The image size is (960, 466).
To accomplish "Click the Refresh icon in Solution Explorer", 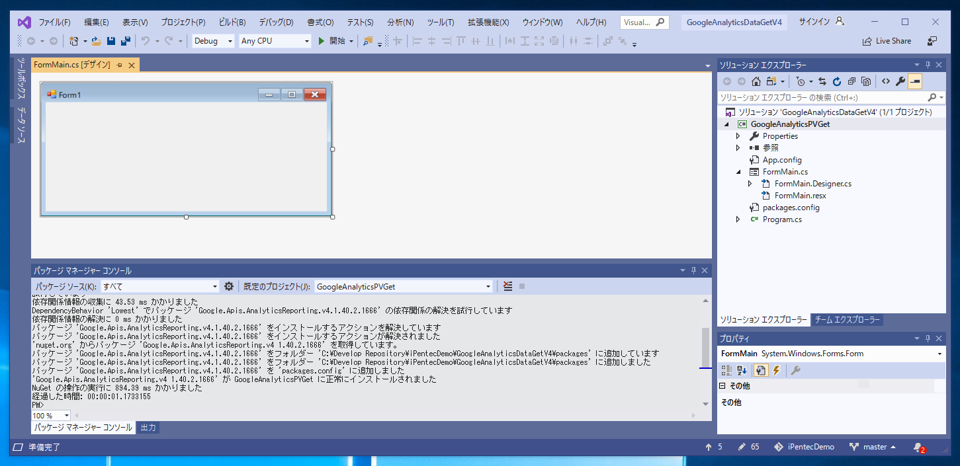I will click(836, 81).
